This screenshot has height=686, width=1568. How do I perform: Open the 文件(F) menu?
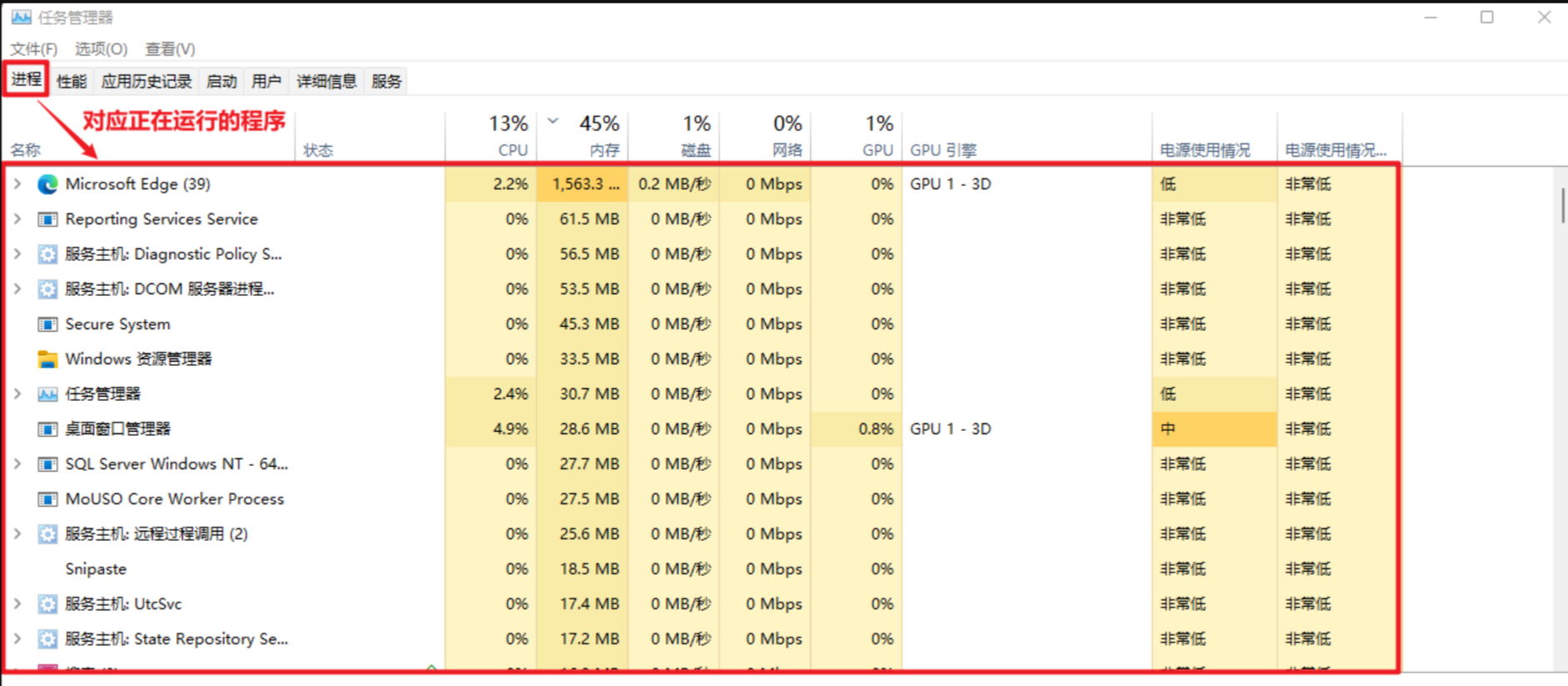click(x=34, y=49)
